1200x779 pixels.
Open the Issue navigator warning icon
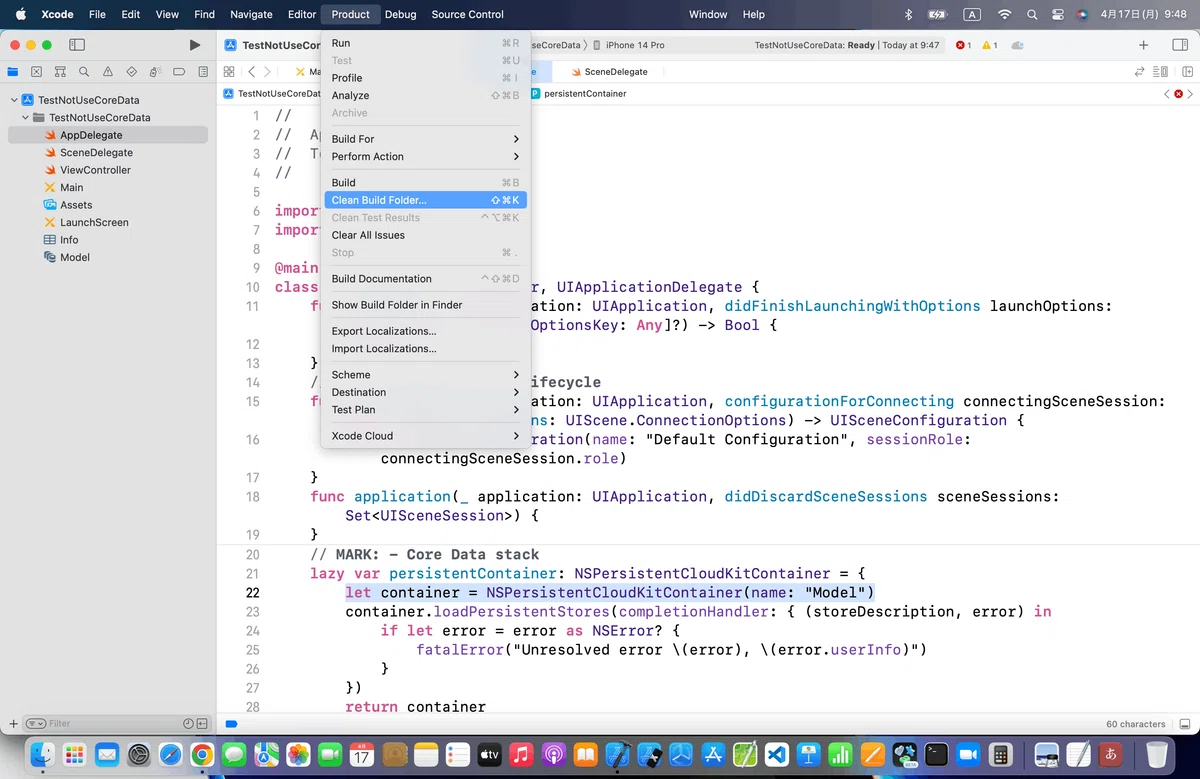(x=108, y=72)
